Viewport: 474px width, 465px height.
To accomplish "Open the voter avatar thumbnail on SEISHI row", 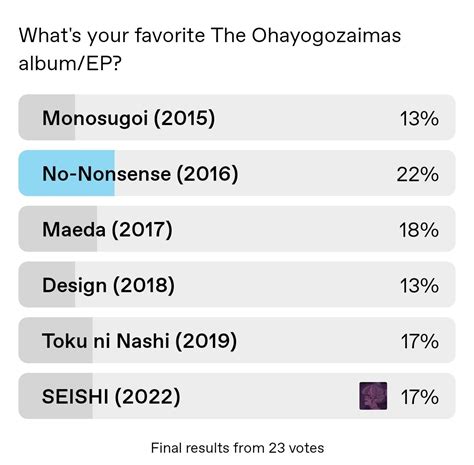I will pos(373,396).
